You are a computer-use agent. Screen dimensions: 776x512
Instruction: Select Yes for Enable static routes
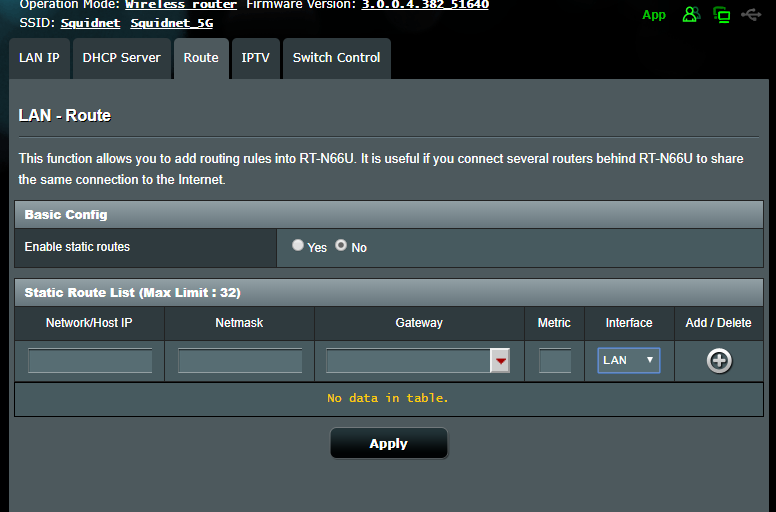[297, 245]
